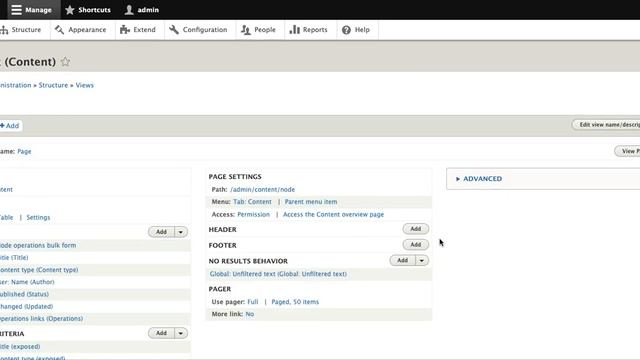
Task: Click Add button for No Results Behavior
Action: (x=402, y=260)
